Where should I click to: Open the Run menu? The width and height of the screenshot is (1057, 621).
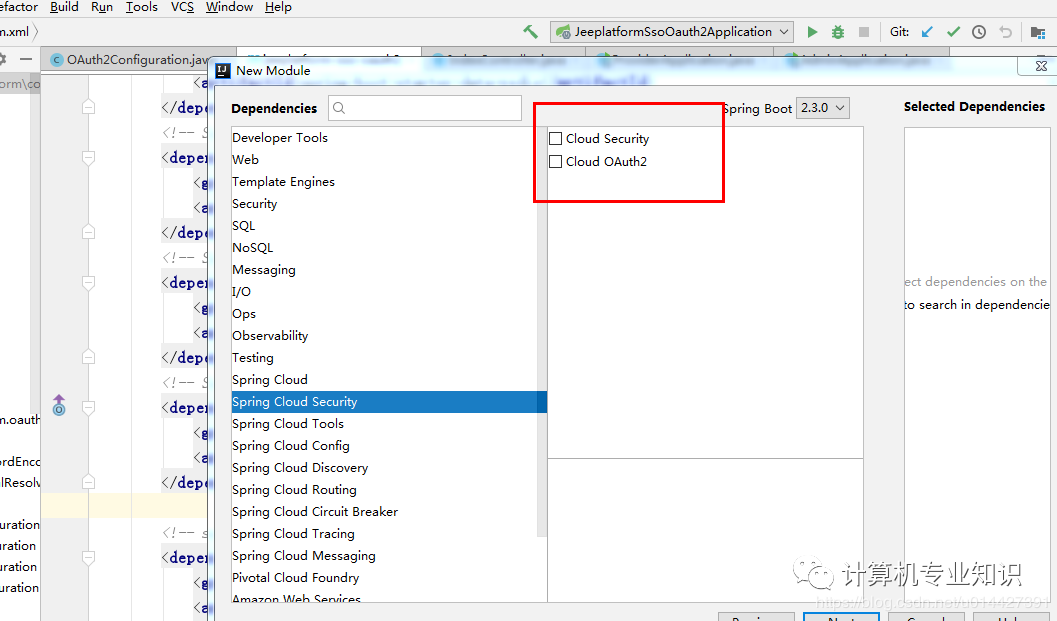102,7
